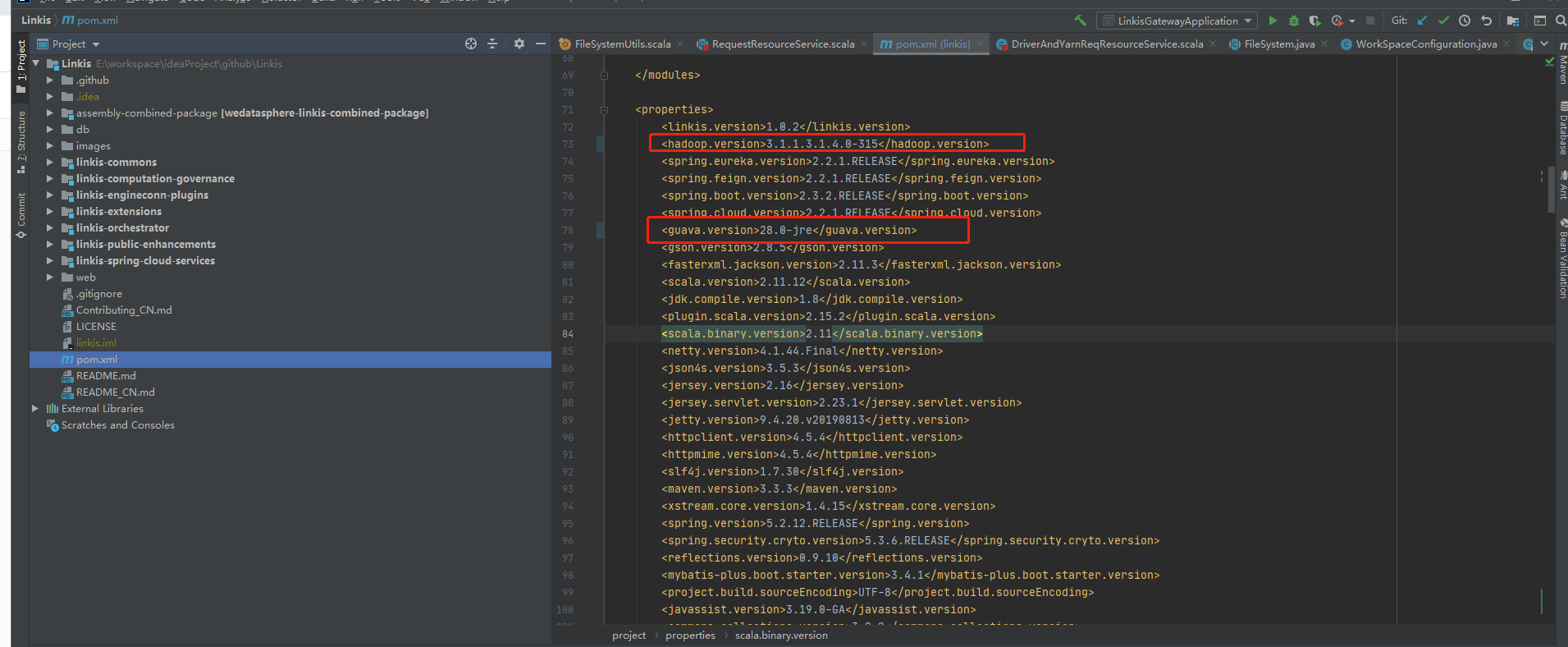Screen dimensions: 1568x647
Task: Click the Git update project arrow
Action: tap(1422, 21)
